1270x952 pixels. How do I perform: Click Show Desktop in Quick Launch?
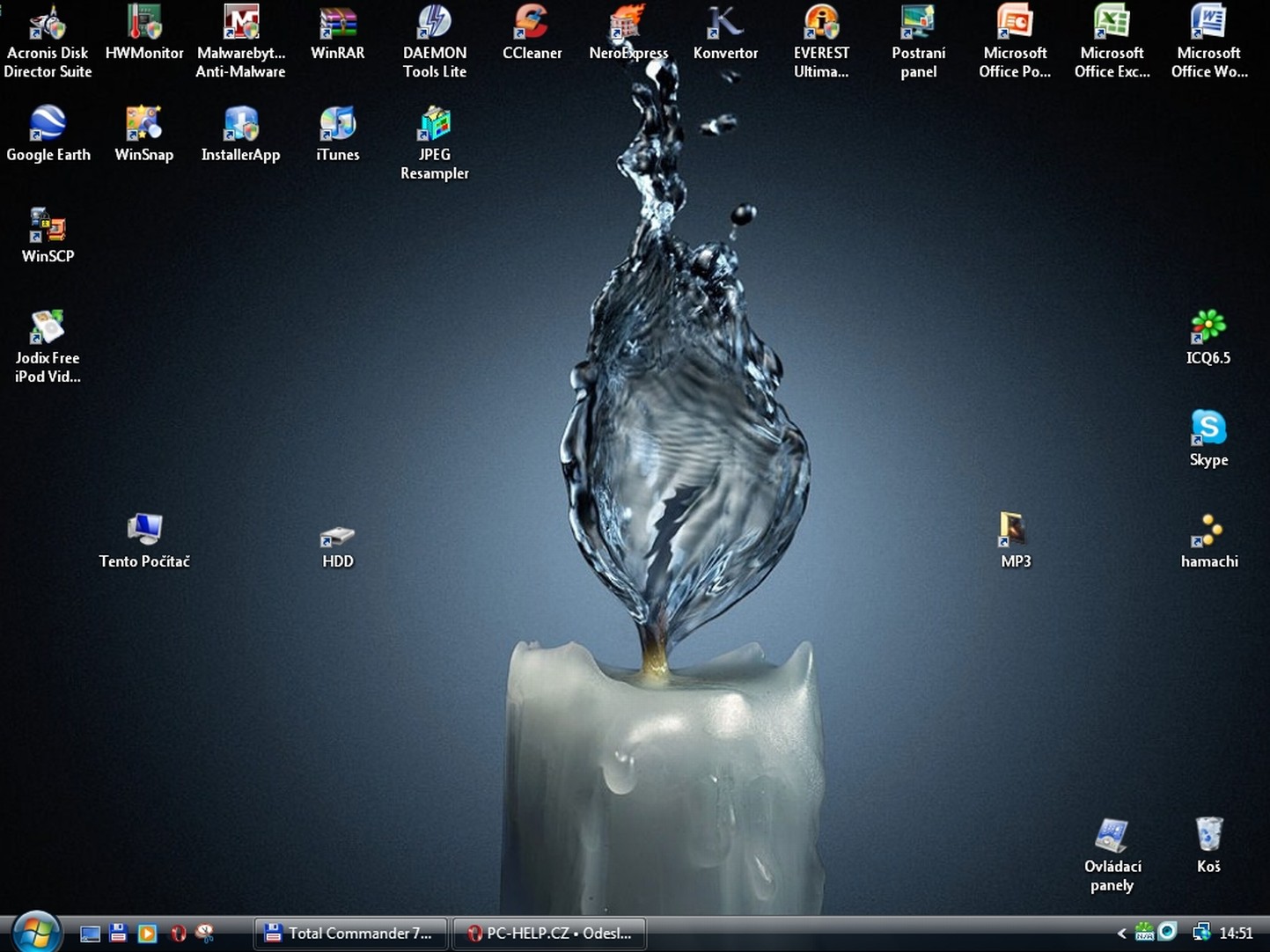90,934
